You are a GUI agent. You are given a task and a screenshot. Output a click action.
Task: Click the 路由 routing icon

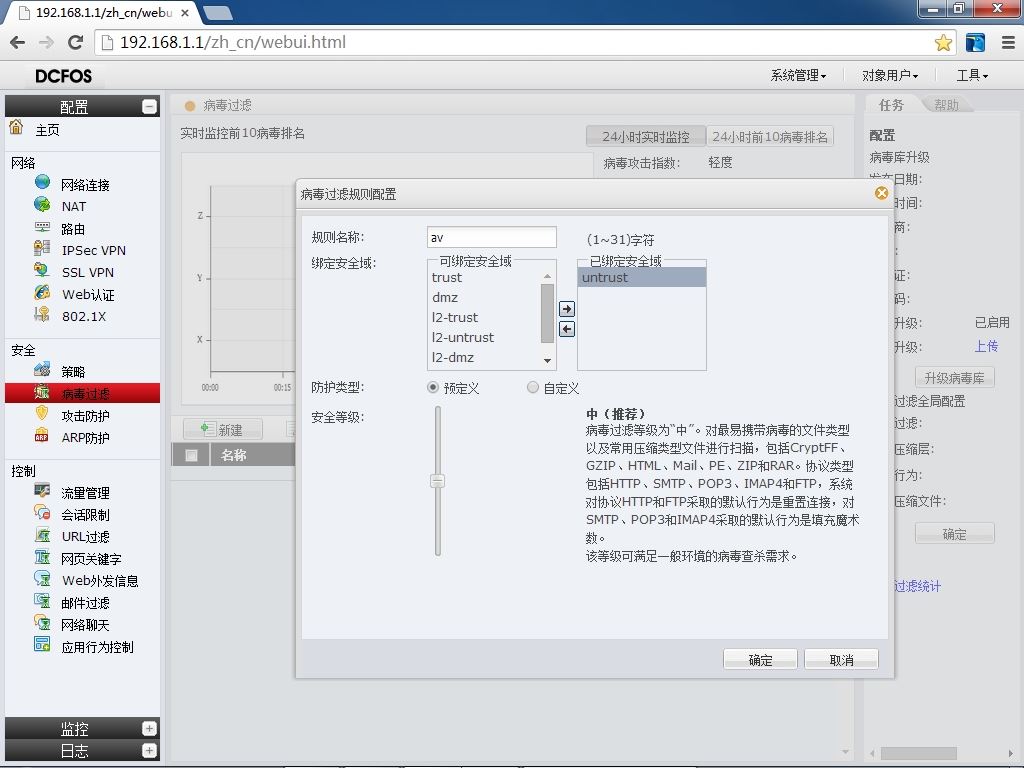(42, 227)
